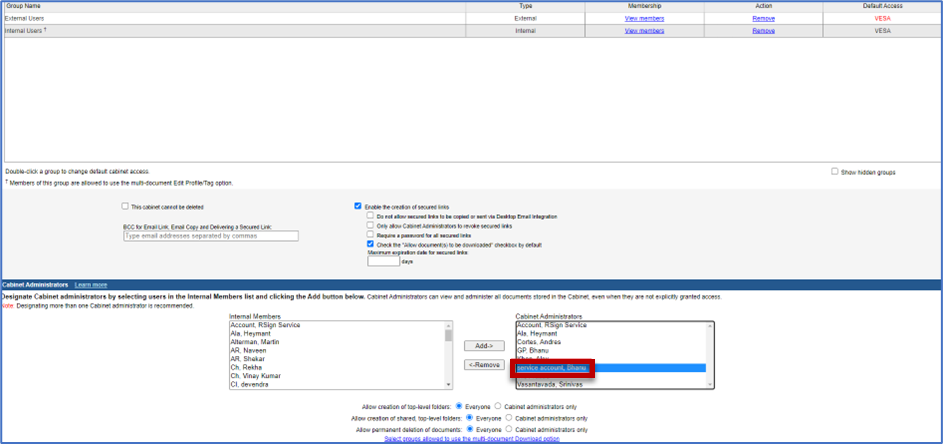Select Cabinet administrators only for top-level folders

[497, 407]
